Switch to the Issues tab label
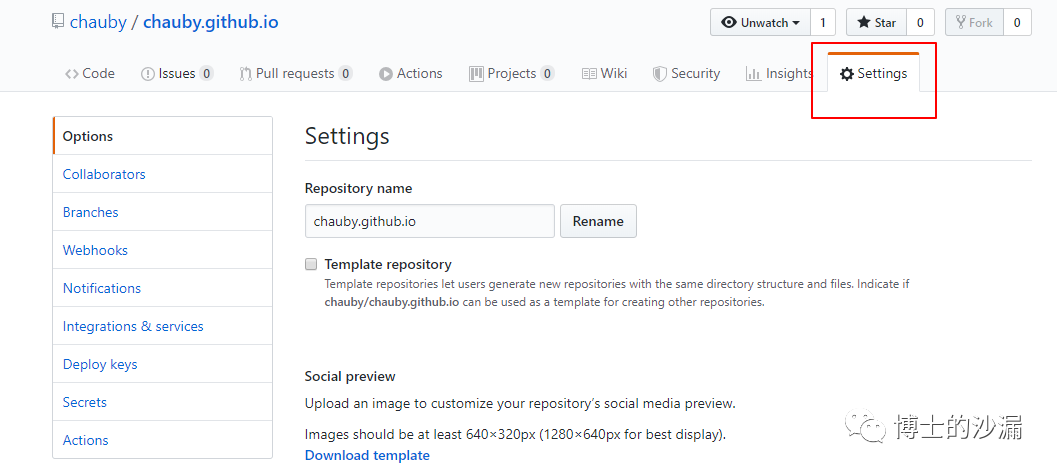The width and height of the screenshot is (1057, 474). point(177,73)
